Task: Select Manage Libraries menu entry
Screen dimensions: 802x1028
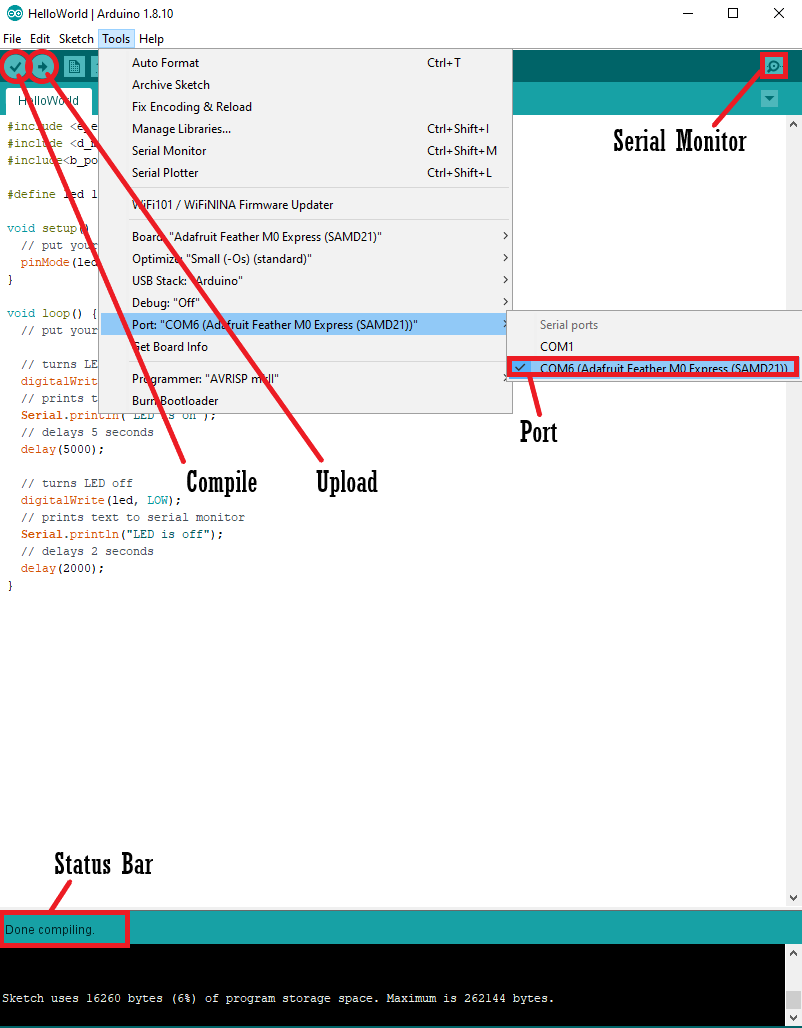Action: click(181, 129)
